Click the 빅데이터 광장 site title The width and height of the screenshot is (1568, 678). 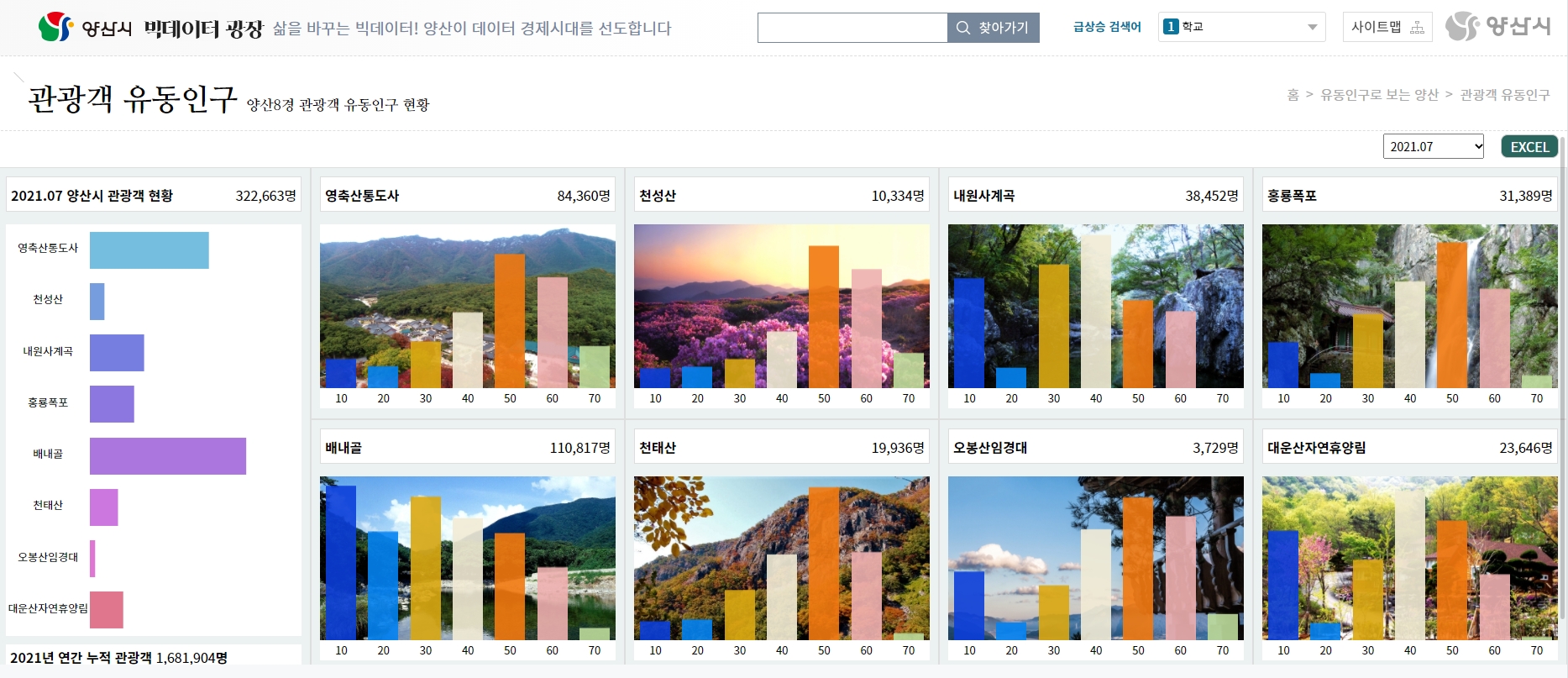pos(204,29)
